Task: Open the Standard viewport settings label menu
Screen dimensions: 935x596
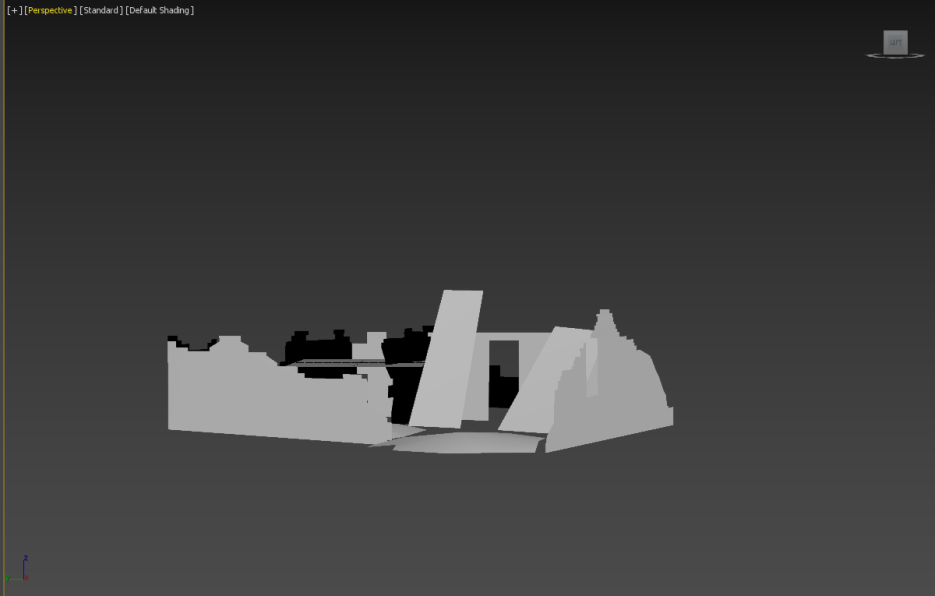Action: point(101,10)
